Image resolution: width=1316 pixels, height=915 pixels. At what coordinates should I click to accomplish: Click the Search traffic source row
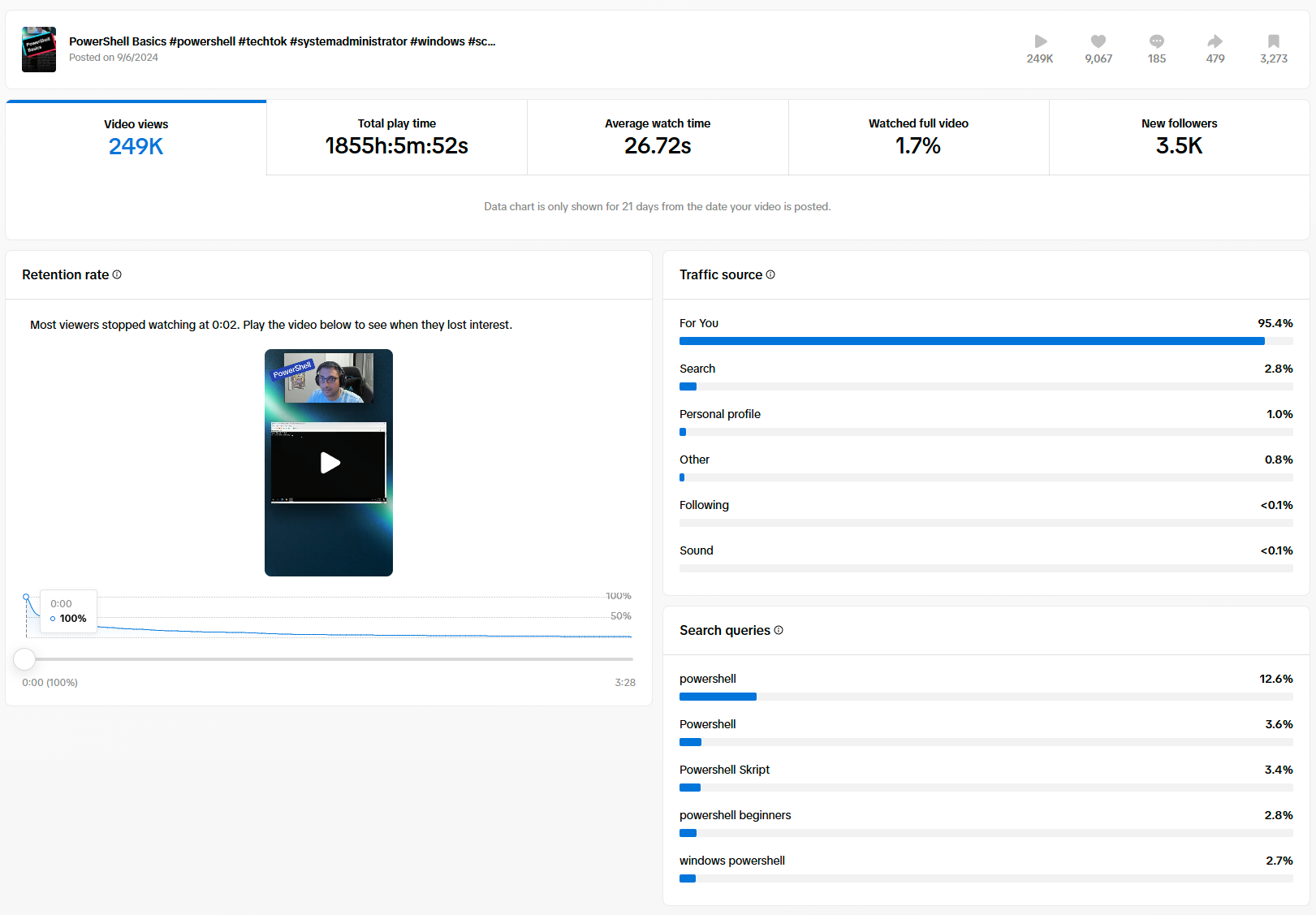tap(986, 377)
